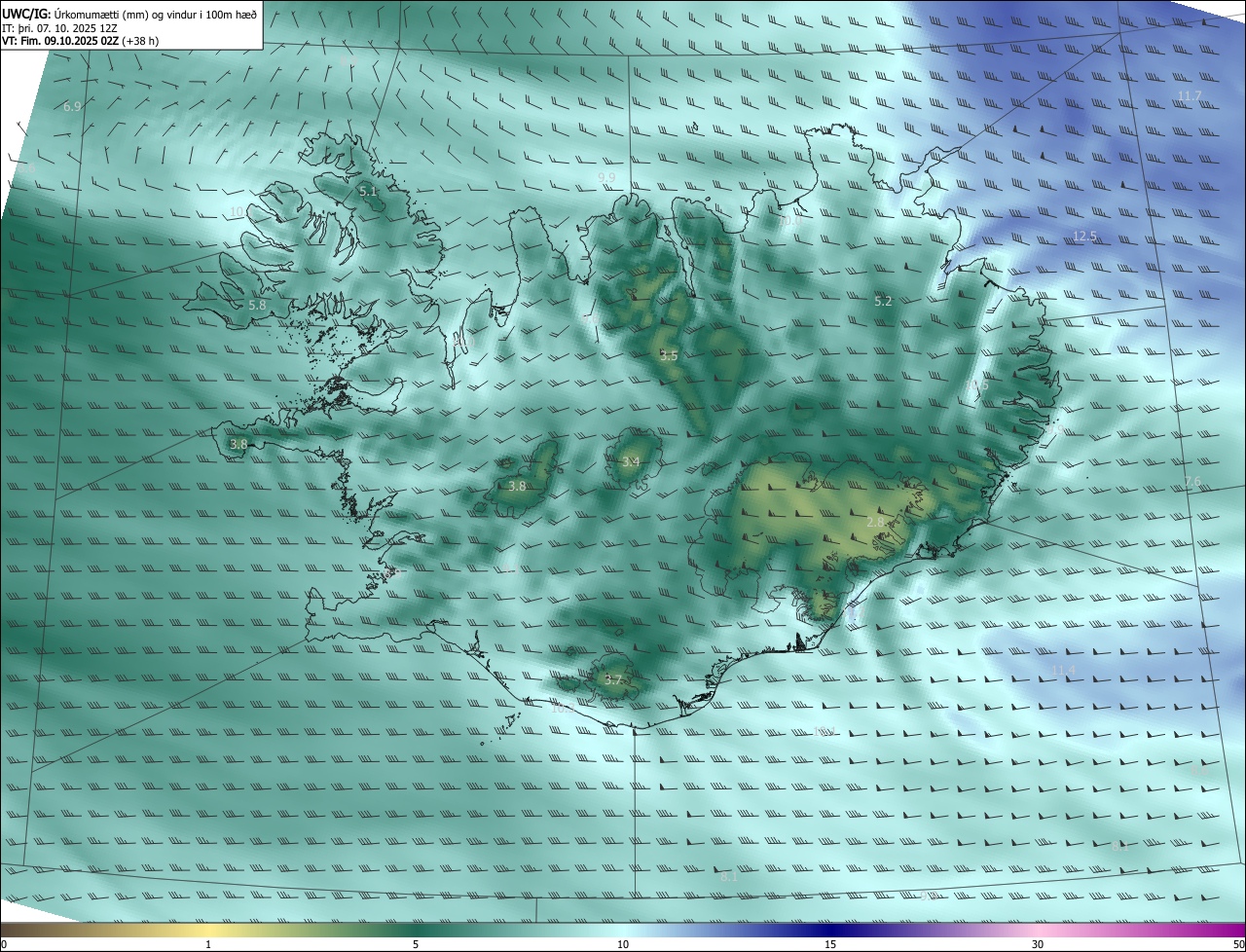Click the 3.4 value on the glacier
Screen dimensions: 1246x952
point(631,461)
